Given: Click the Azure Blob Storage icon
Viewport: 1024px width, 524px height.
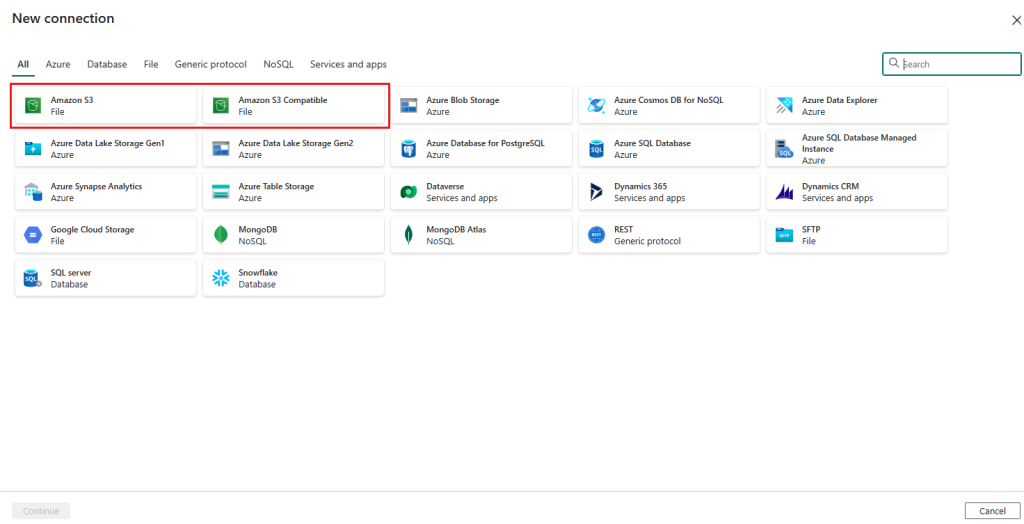Looking at the screenshot, I should tap(409, 105).
